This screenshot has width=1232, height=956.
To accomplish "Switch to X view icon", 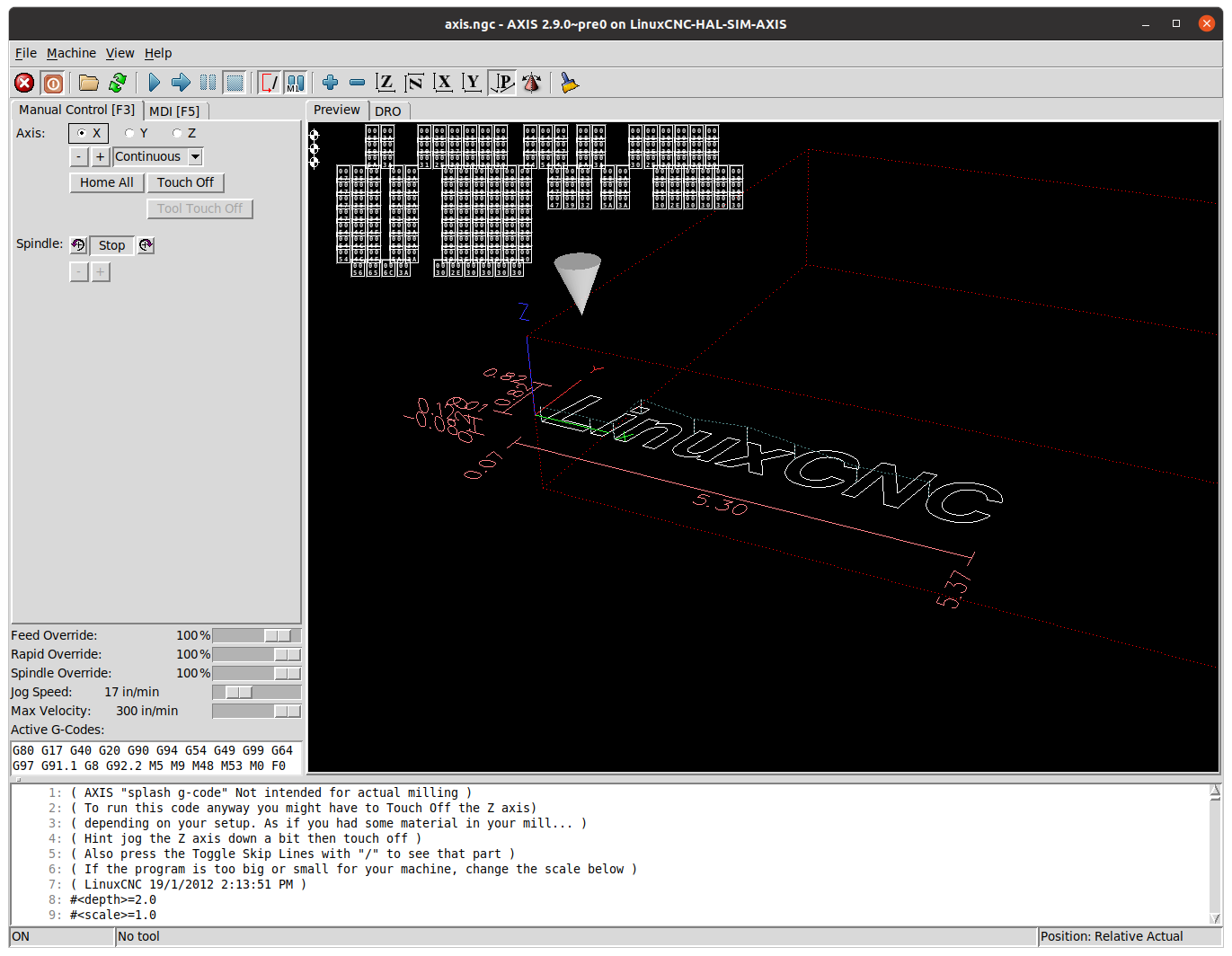I will [x=443, y=83].
